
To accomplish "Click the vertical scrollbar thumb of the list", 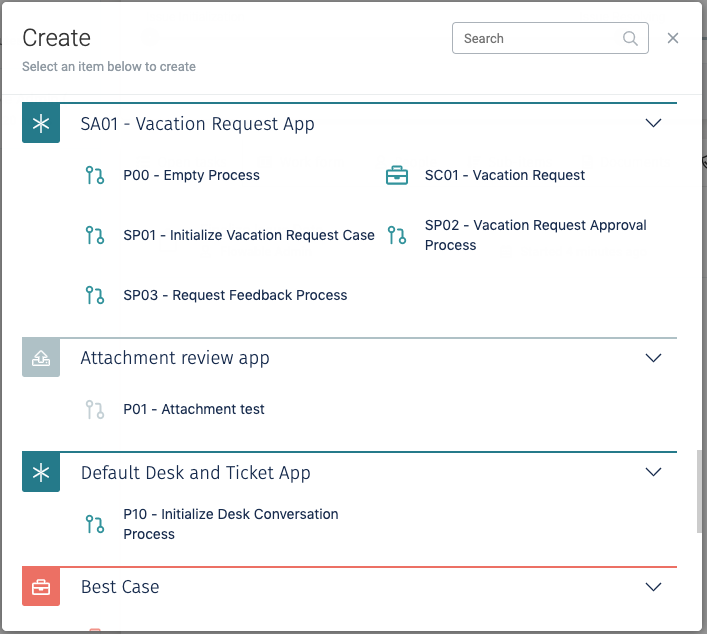I will pyautogui.click(x=699, y=492).
